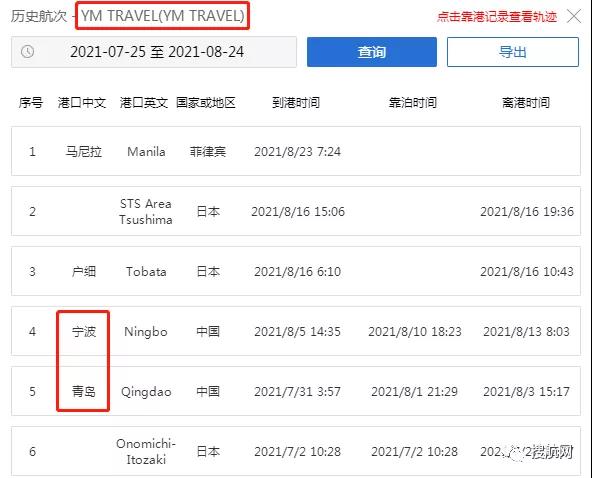Click the 导出 export button
Screen dimensions: 592x478
click(x=513, y=52)
